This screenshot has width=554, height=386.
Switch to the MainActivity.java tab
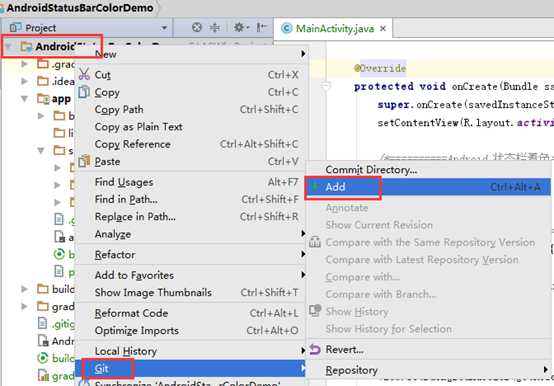click(x=334, y=28)
